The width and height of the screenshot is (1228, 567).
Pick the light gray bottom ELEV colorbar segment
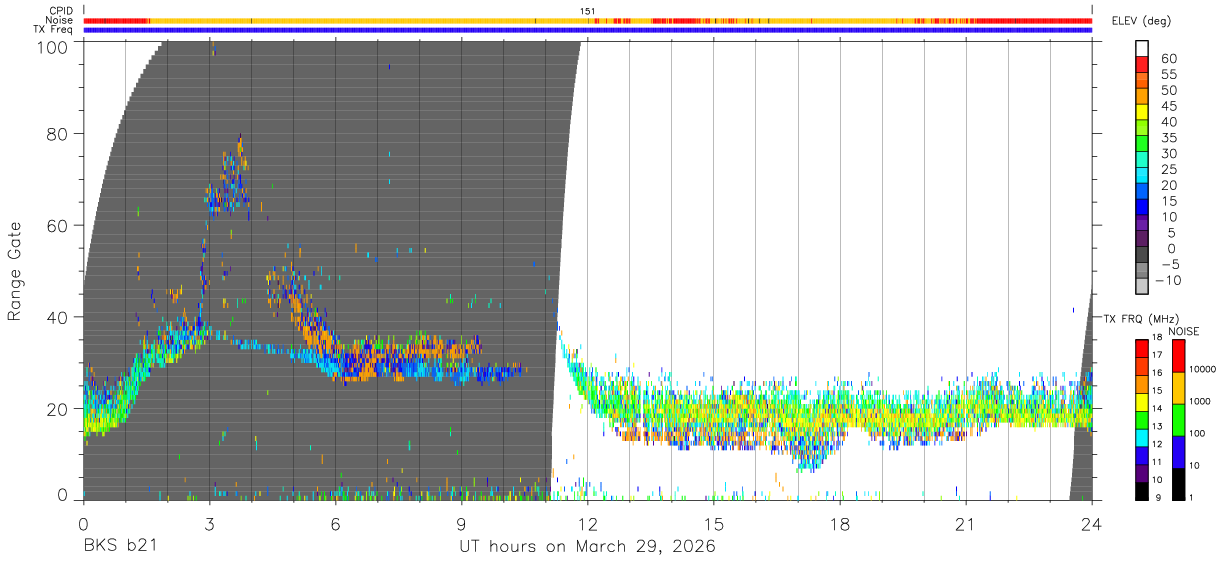tap(1142, 287)
